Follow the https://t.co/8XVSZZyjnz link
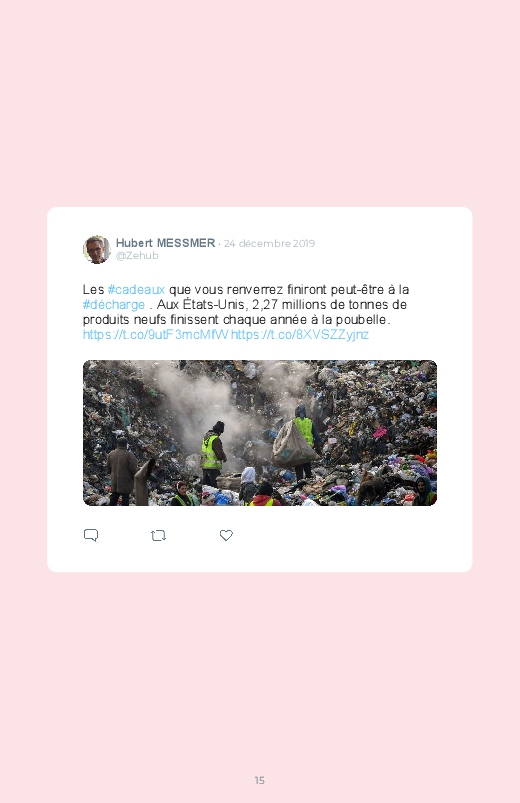 point(300,334)
